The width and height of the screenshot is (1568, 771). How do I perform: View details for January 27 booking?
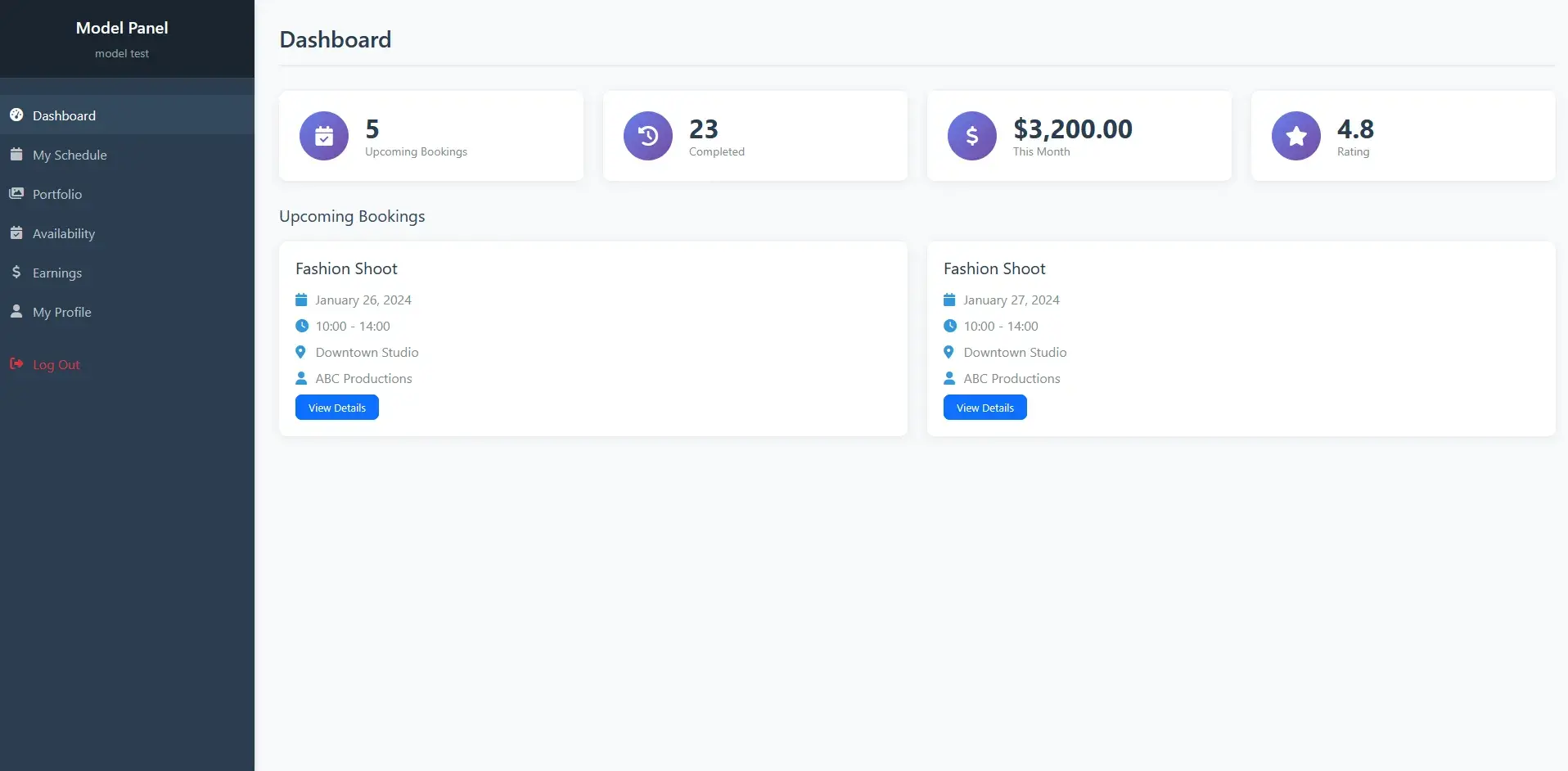[x=985, y=408]
